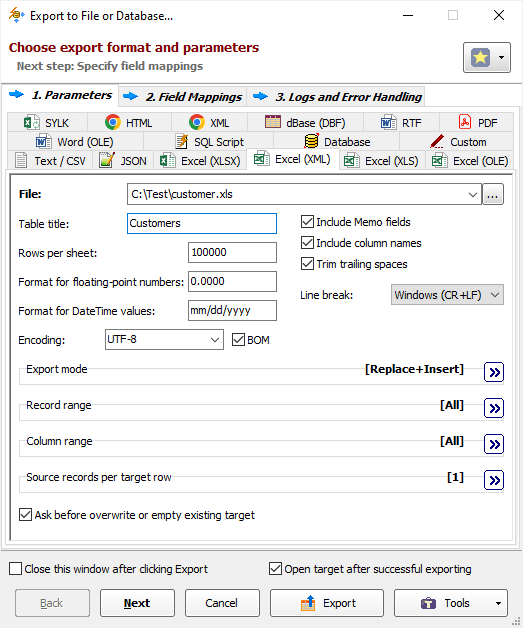The image size is (523, 628).
Task: Open the Encoding UTF-8 dropdown
Action: click(164, 340)
